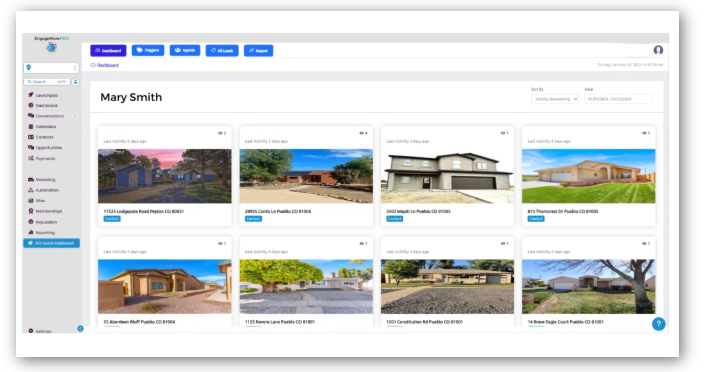This screenshot has width=705, height=372.
Task: Click the address 813 Thorncrest Dr Pueblo CO
Action: [563, 211]
